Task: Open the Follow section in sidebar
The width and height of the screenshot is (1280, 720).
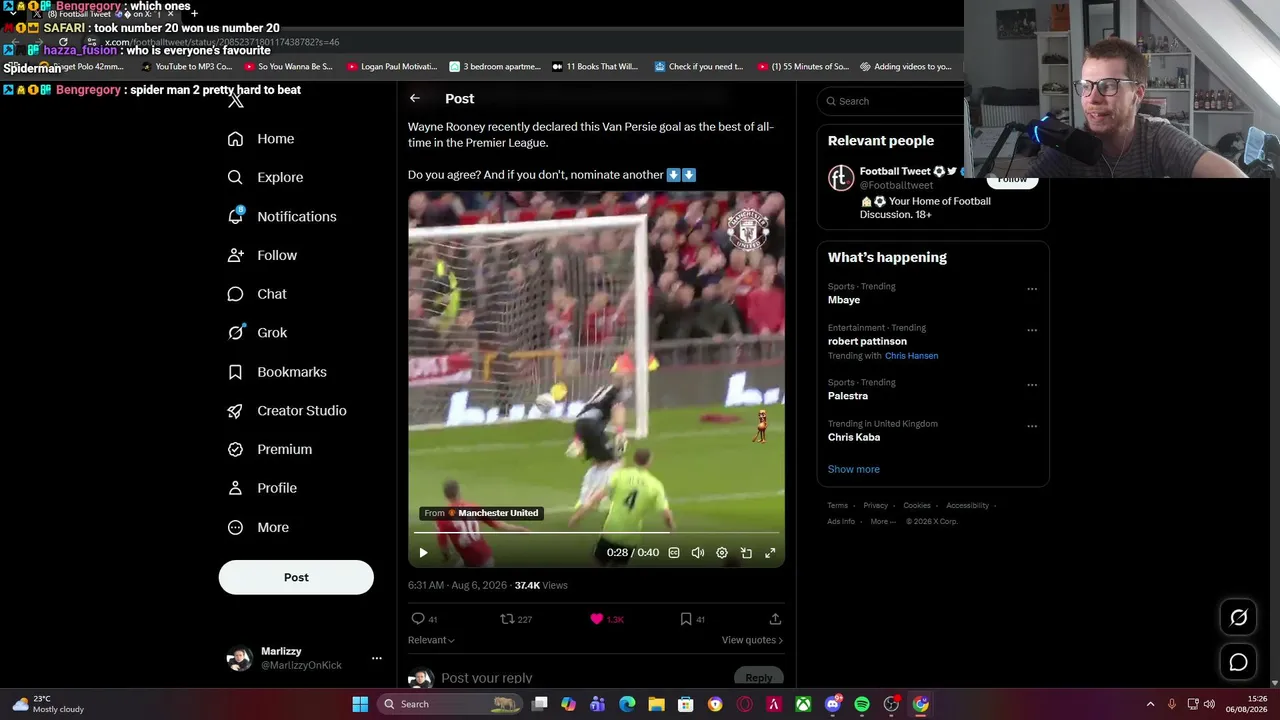Action: [x=262, y=255]
